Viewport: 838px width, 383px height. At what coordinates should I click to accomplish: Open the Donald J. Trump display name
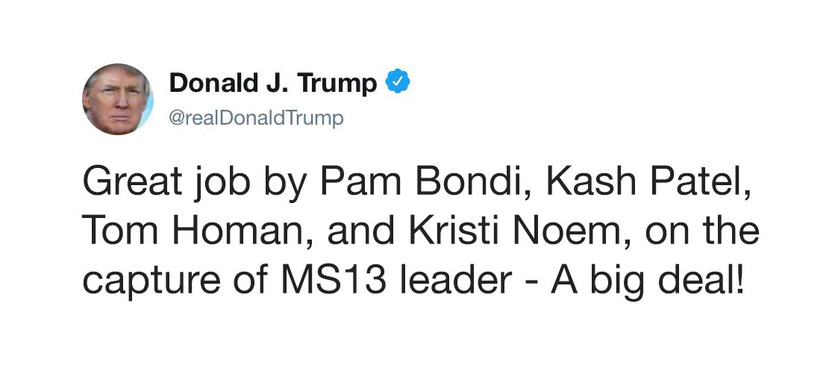point(273,83)
